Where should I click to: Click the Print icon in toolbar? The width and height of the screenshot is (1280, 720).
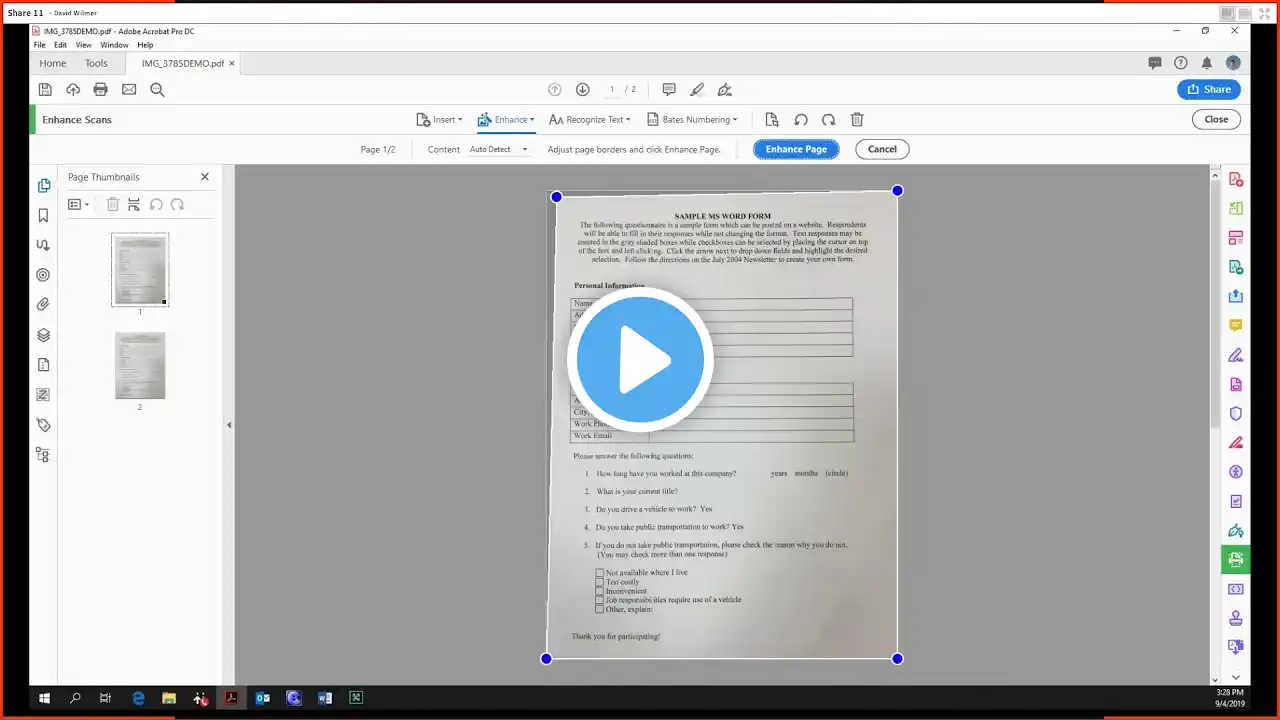[101, 89]
